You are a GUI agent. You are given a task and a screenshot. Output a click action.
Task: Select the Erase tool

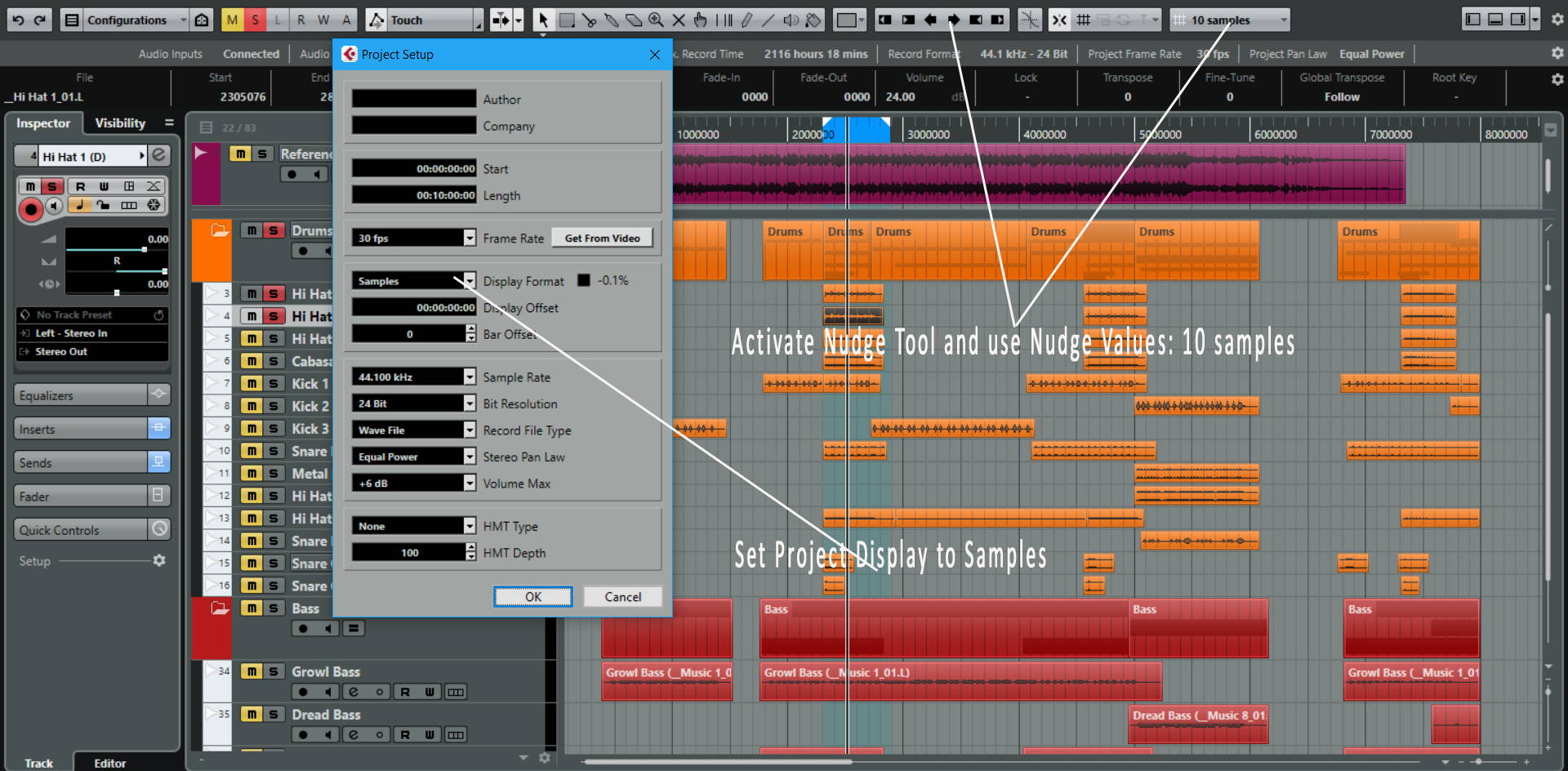click(634, 20)
